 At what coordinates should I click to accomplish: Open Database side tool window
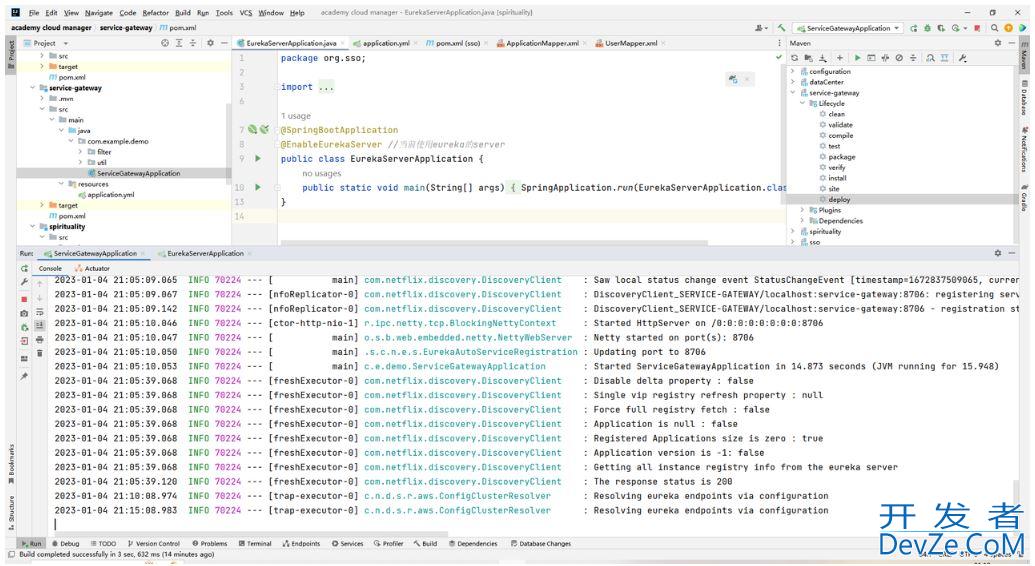click(x=1024, y=98)
